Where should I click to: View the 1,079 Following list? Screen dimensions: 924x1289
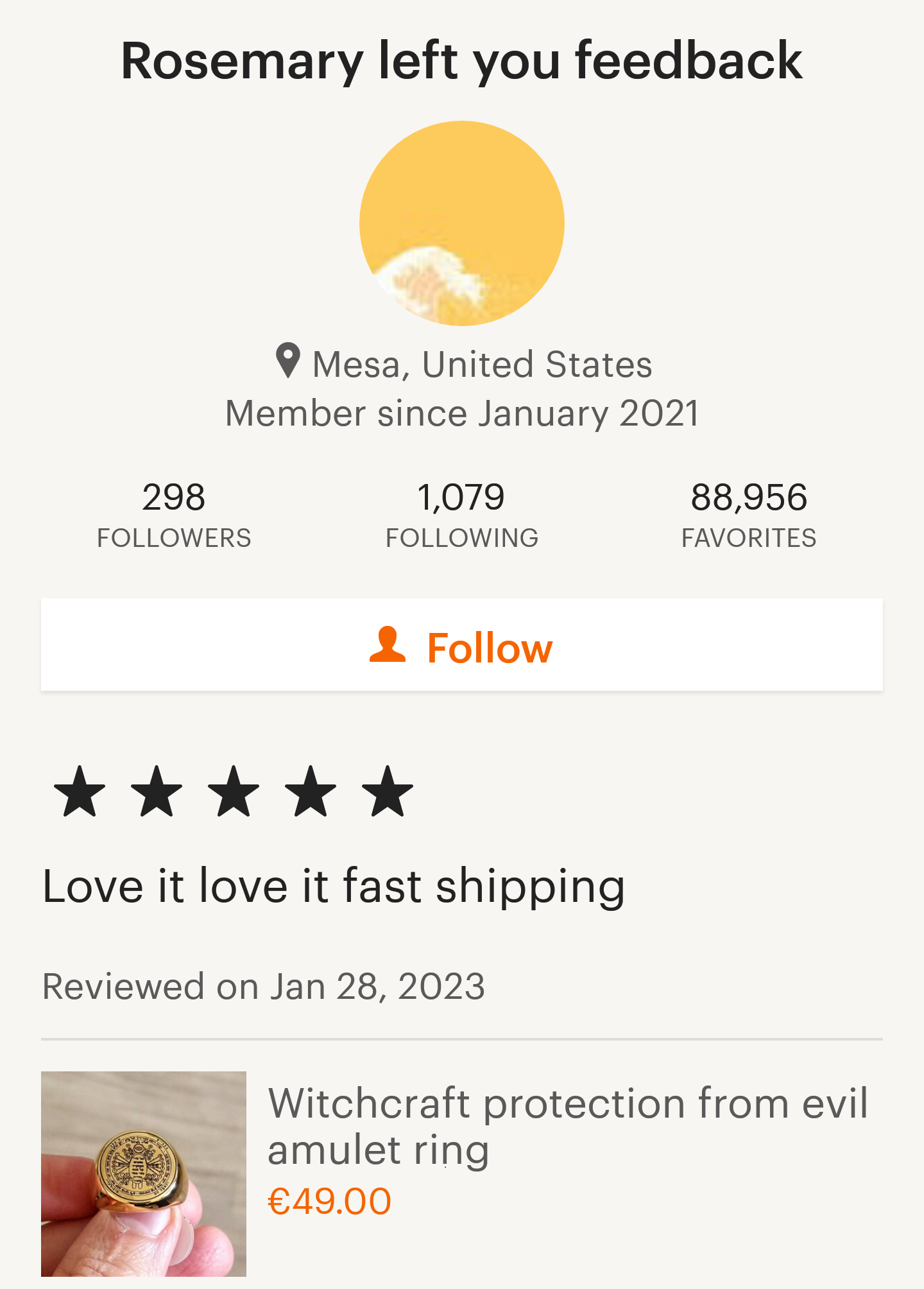click(x=461, y=515)
